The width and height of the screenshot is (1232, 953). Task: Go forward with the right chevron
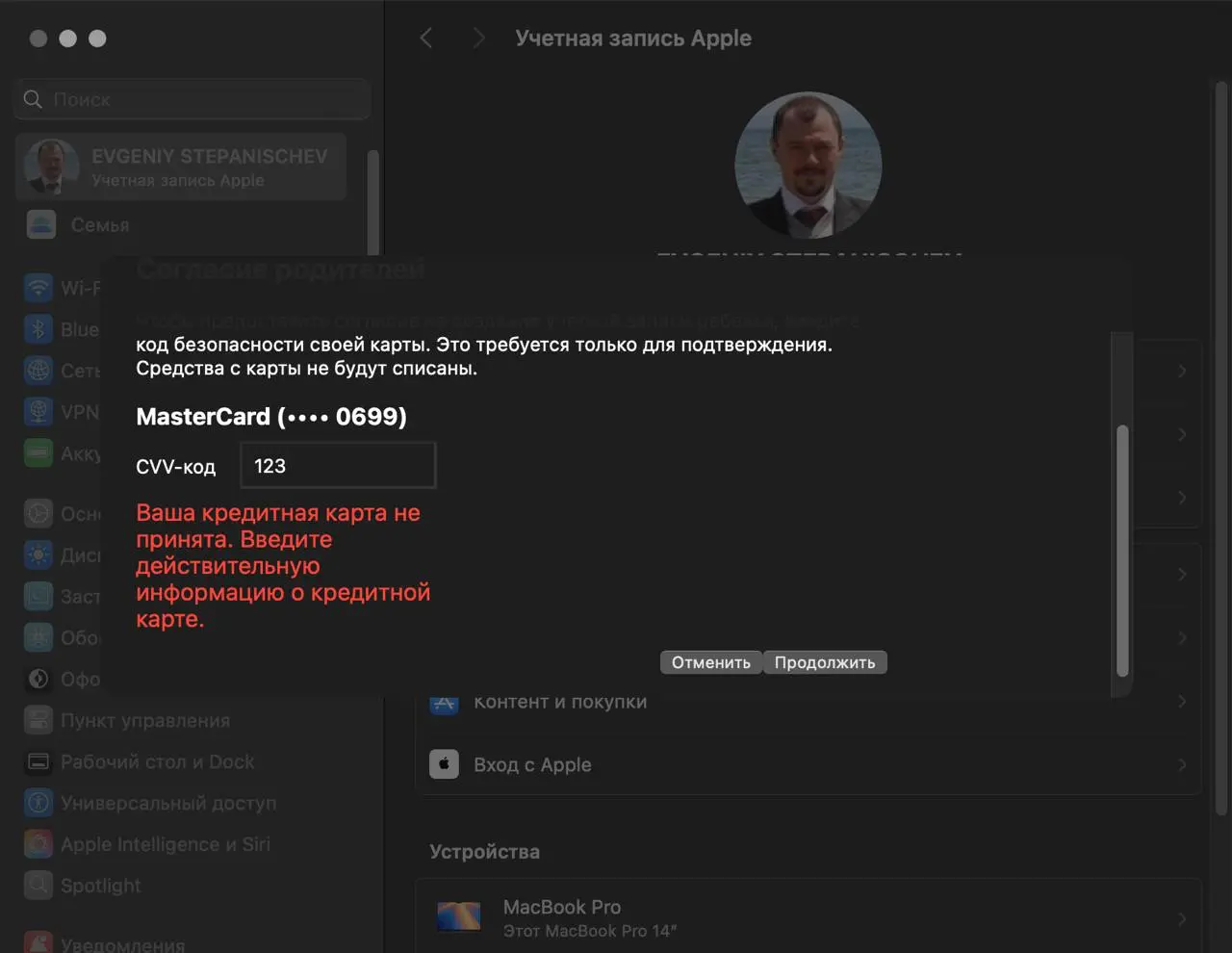pyautogui.click(x=478, y=39)
